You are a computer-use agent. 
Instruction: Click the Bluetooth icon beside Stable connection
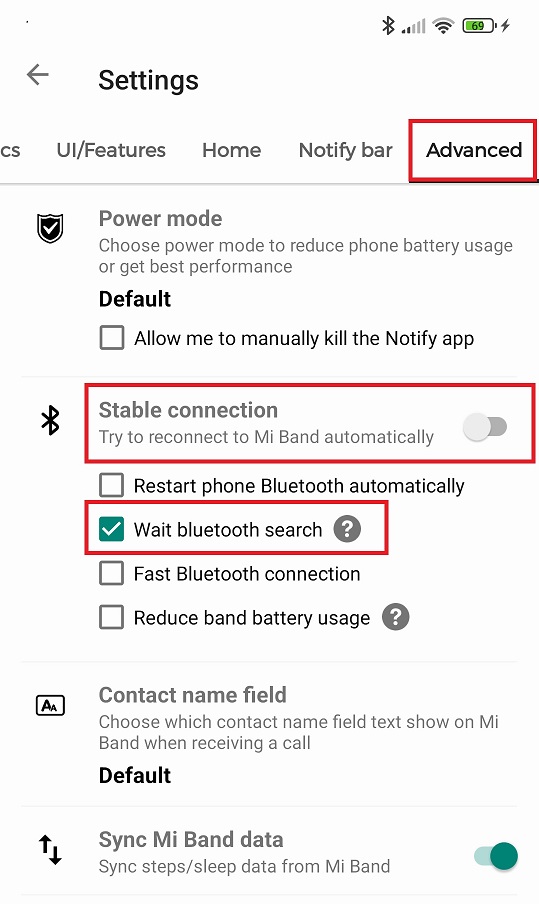pos(51,420)
